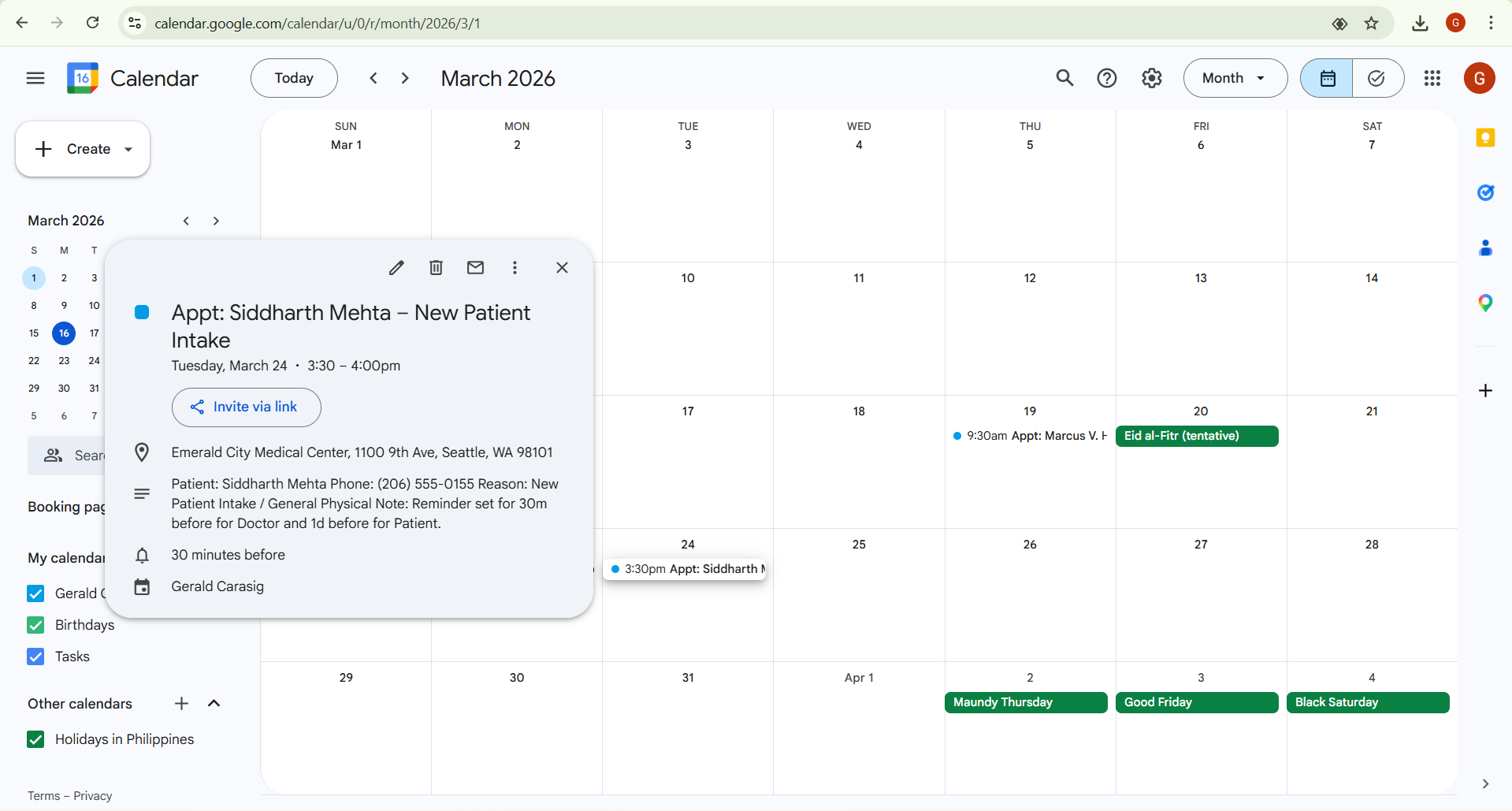Switch to the Tasks view tab

point(1376,78)
